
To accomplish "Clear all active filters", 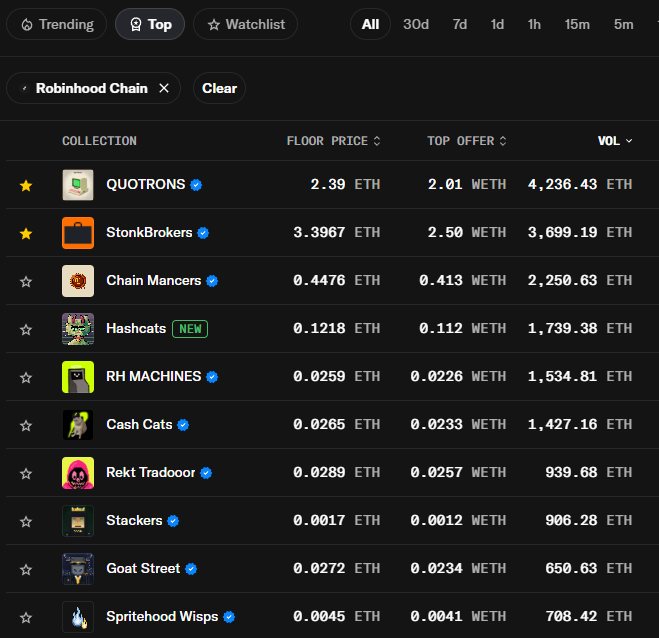I will tap(219, 88).
